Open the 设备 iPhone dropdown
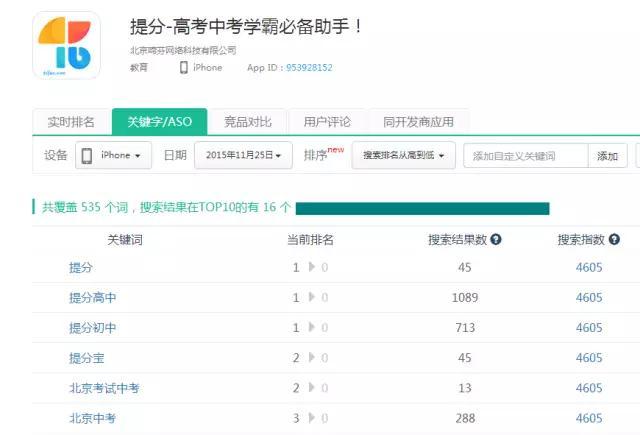The height and width of the screenshot is (435, 640). pos(115,155)
